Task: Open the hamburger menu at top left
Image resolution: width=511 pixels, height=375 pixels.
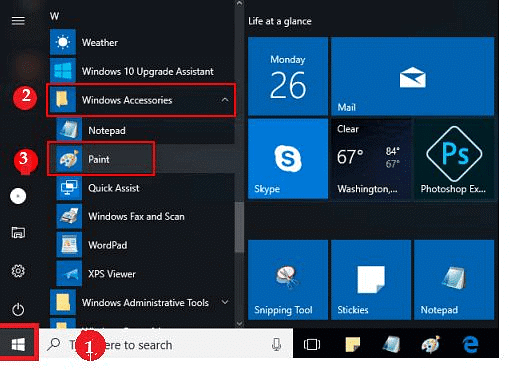Action: click(x=18, y=21)
